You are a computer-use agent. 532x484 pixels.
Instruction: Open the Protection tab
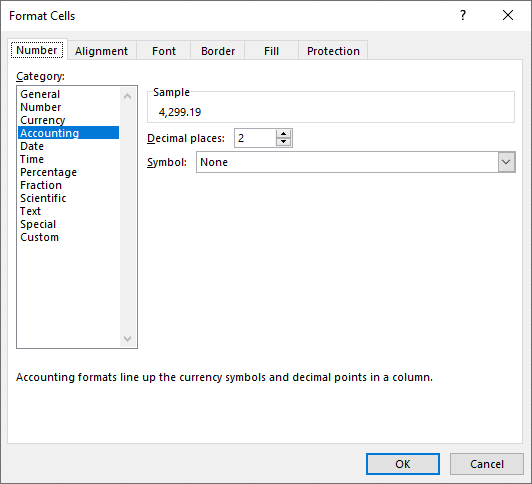pyautogui.click(x=333, y=51)
